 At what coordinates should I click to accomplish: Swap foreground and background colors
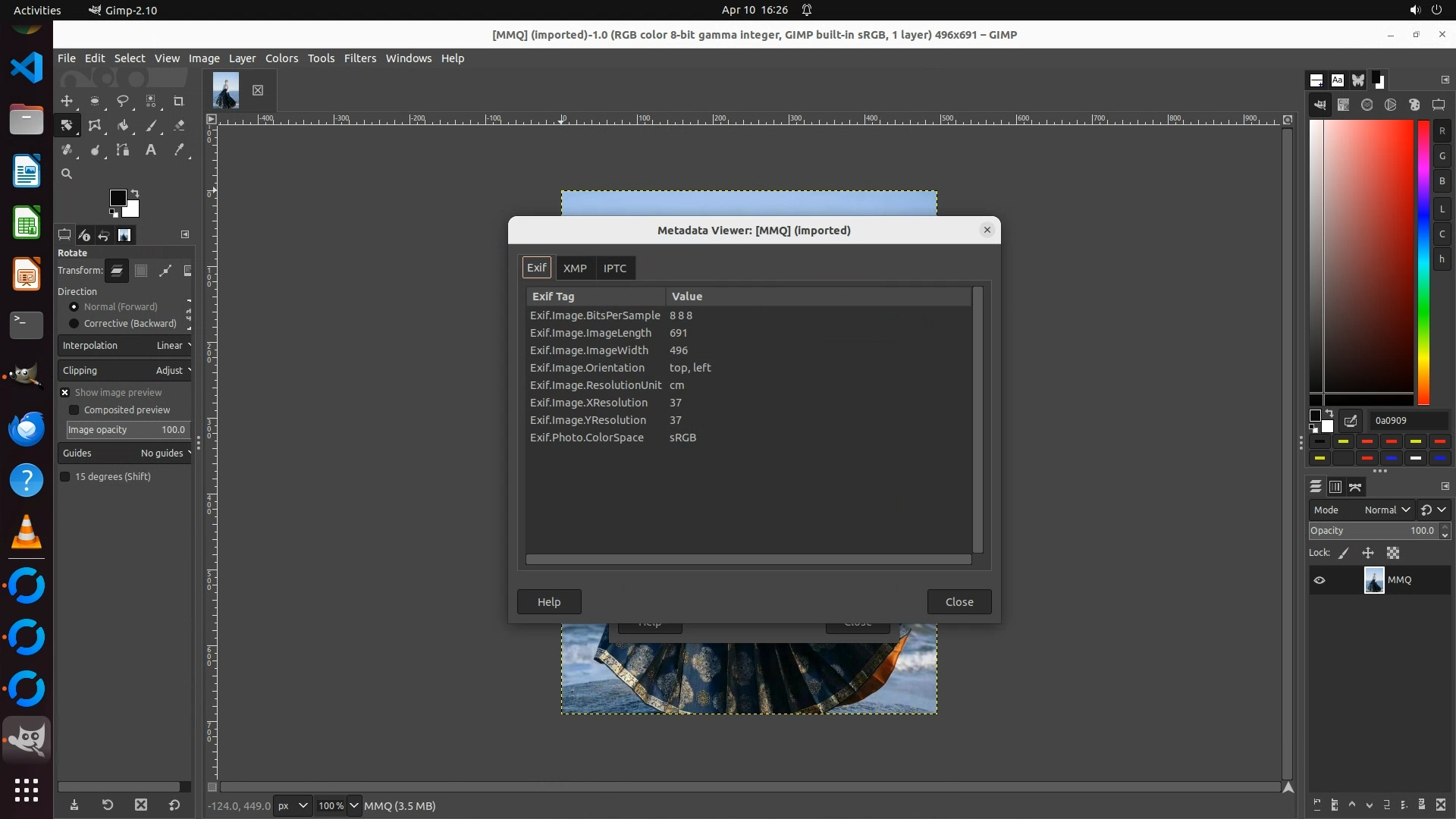coord(135,193)
